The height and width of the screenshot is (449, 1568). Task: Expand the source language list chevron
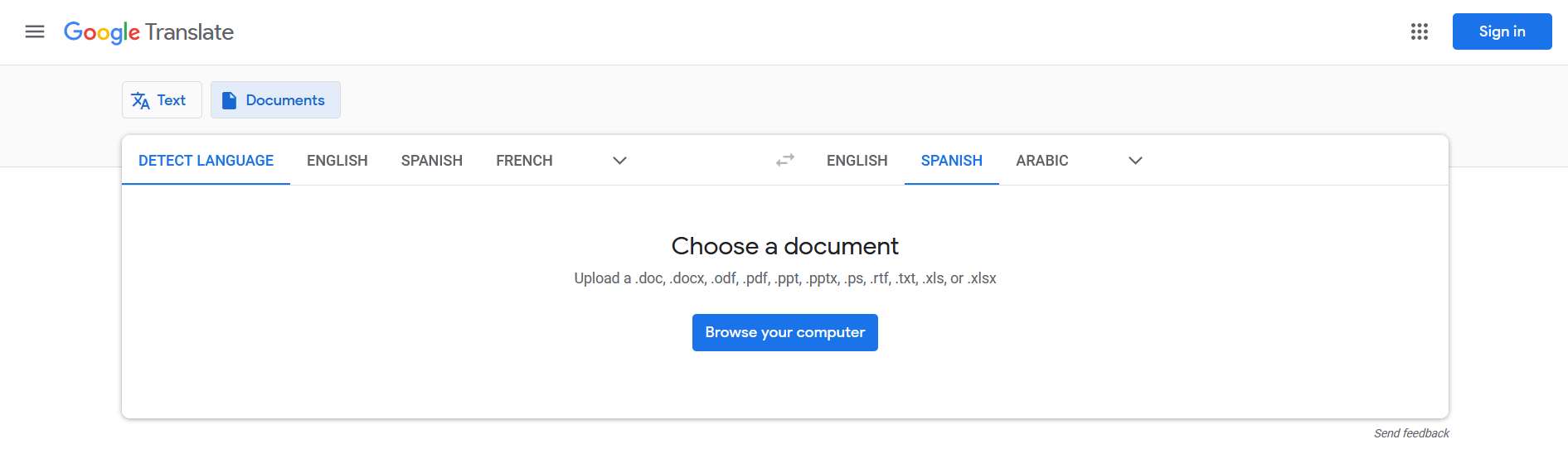pos(619,161)
